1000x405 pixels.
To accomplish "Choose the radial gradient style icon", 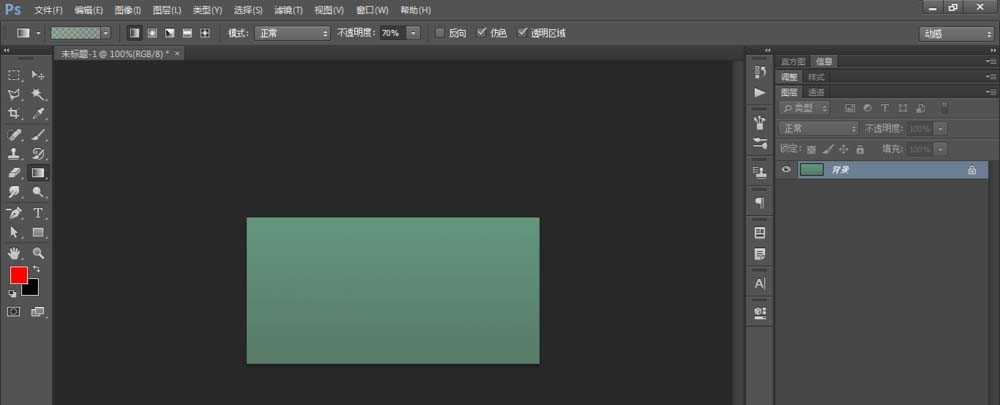I will click(x=152, y=33).
